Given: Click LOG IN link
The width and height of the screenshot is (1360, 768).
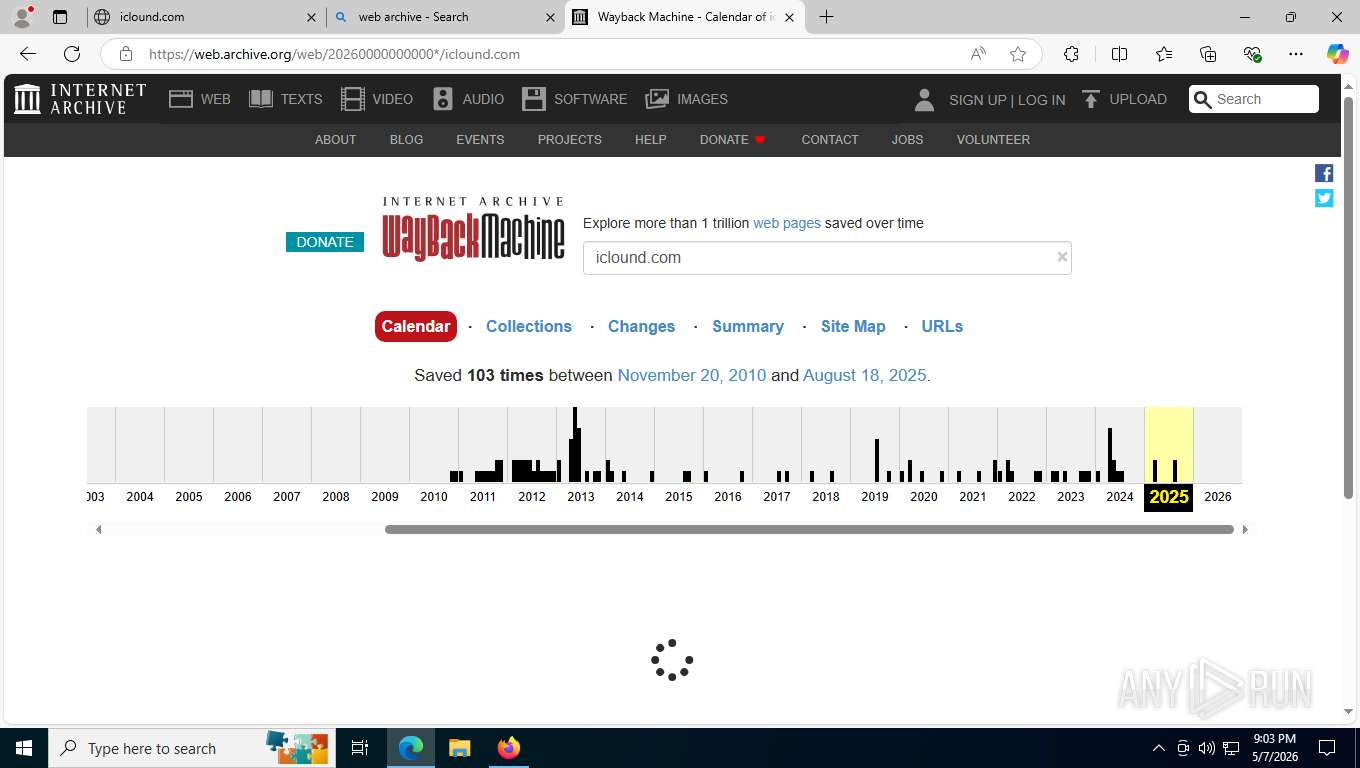Looking at the screenshot, I should 1042,99.
